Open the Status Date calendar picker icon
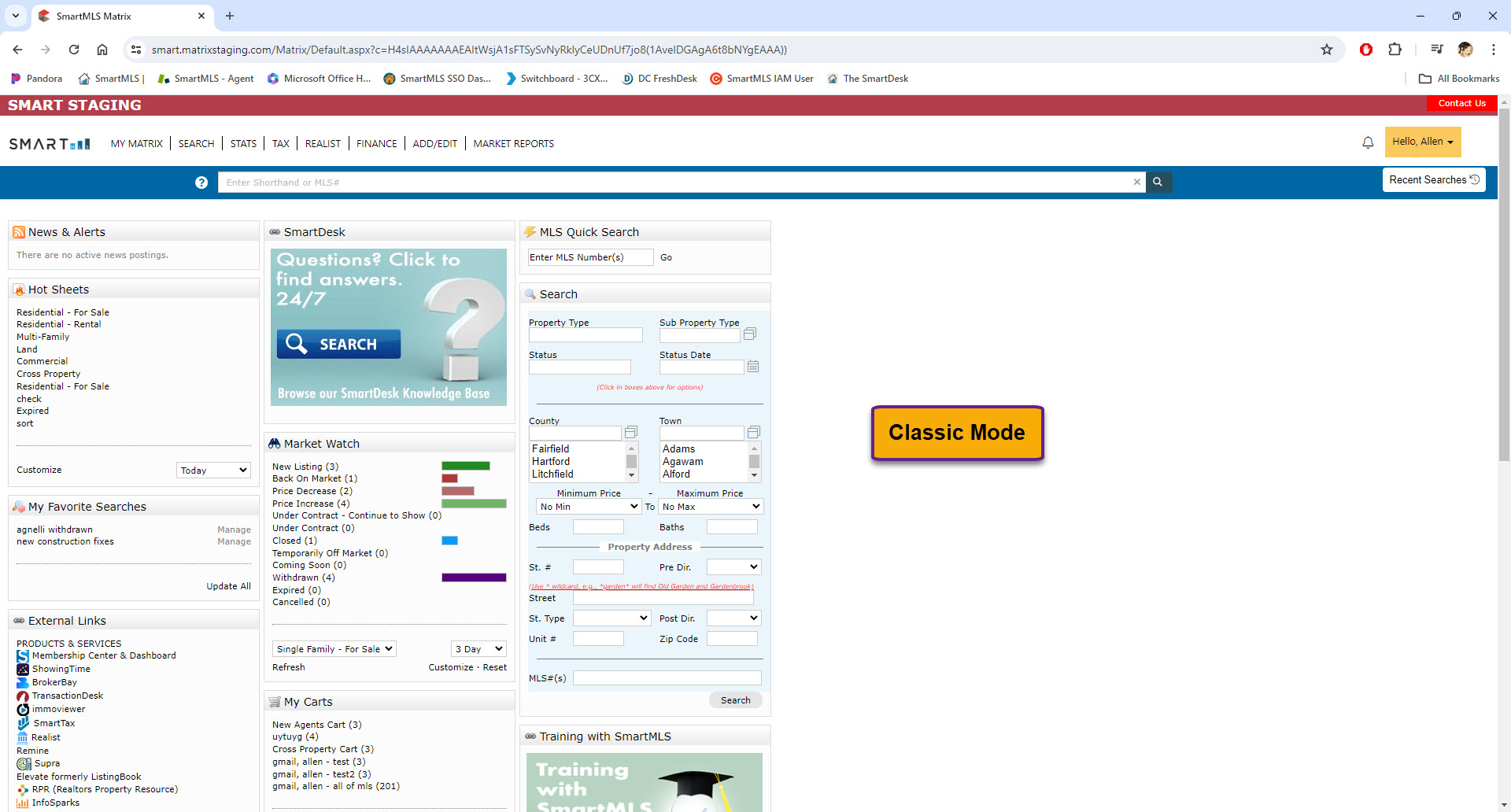1511x812 pixels. (753, 367)
